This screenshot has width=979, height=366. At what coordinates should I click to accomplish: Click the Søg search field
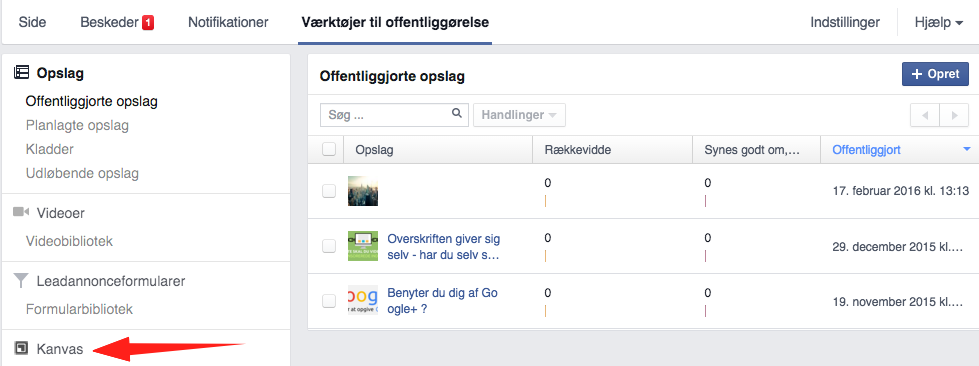(395, 115)
